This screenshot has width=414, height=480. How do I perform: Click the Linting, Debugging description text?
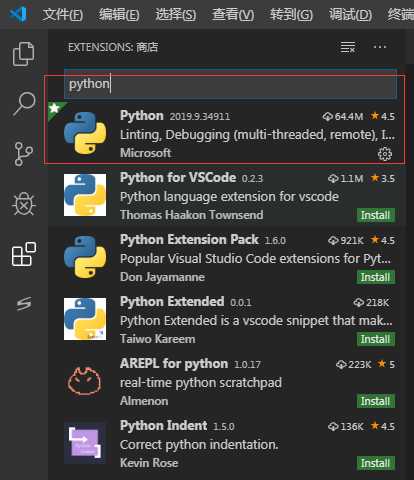pos(257,135)
